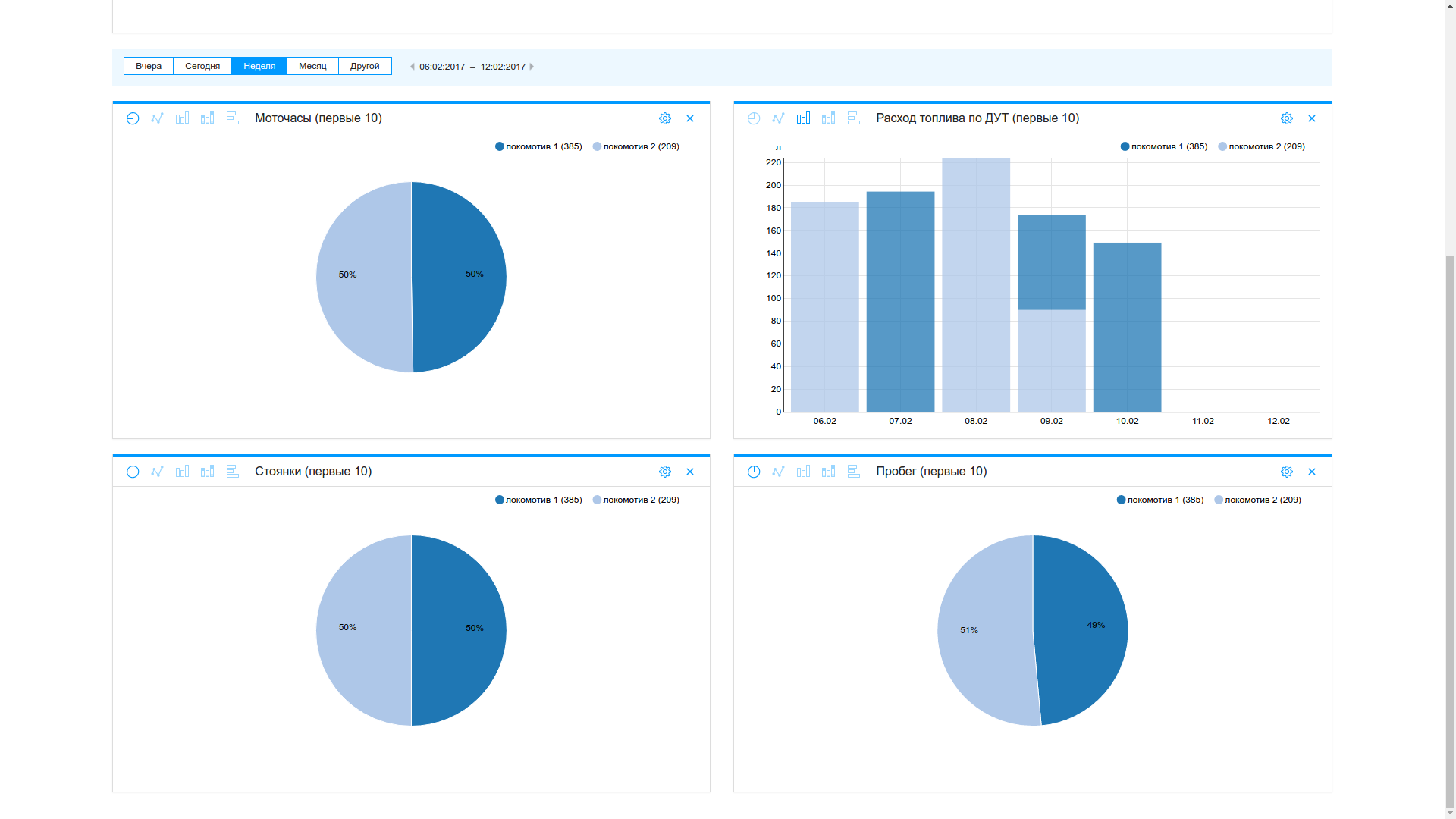1456x819 pixels.
Task: Switch Моточасы widget to line chart view
Action: tap(158, 118)
